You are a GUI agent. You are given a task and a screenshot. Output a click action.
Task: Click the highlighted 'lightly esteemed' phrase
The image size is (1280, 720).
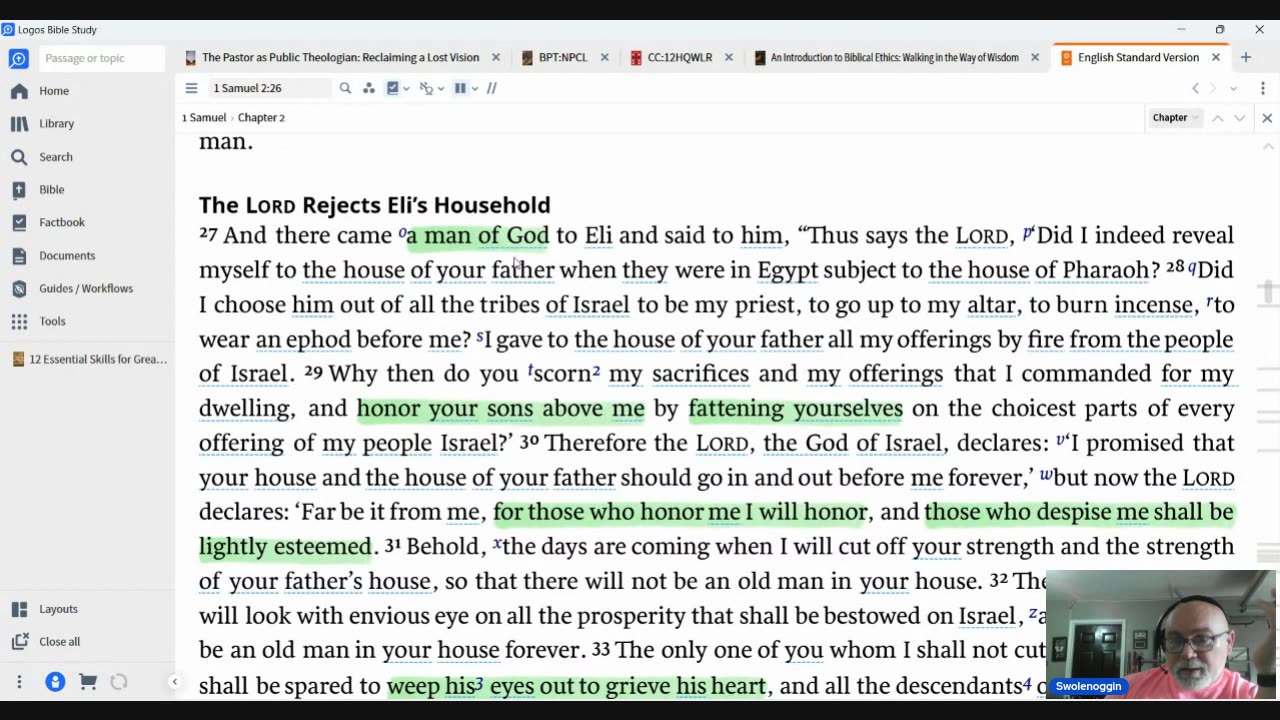point(285,547)
